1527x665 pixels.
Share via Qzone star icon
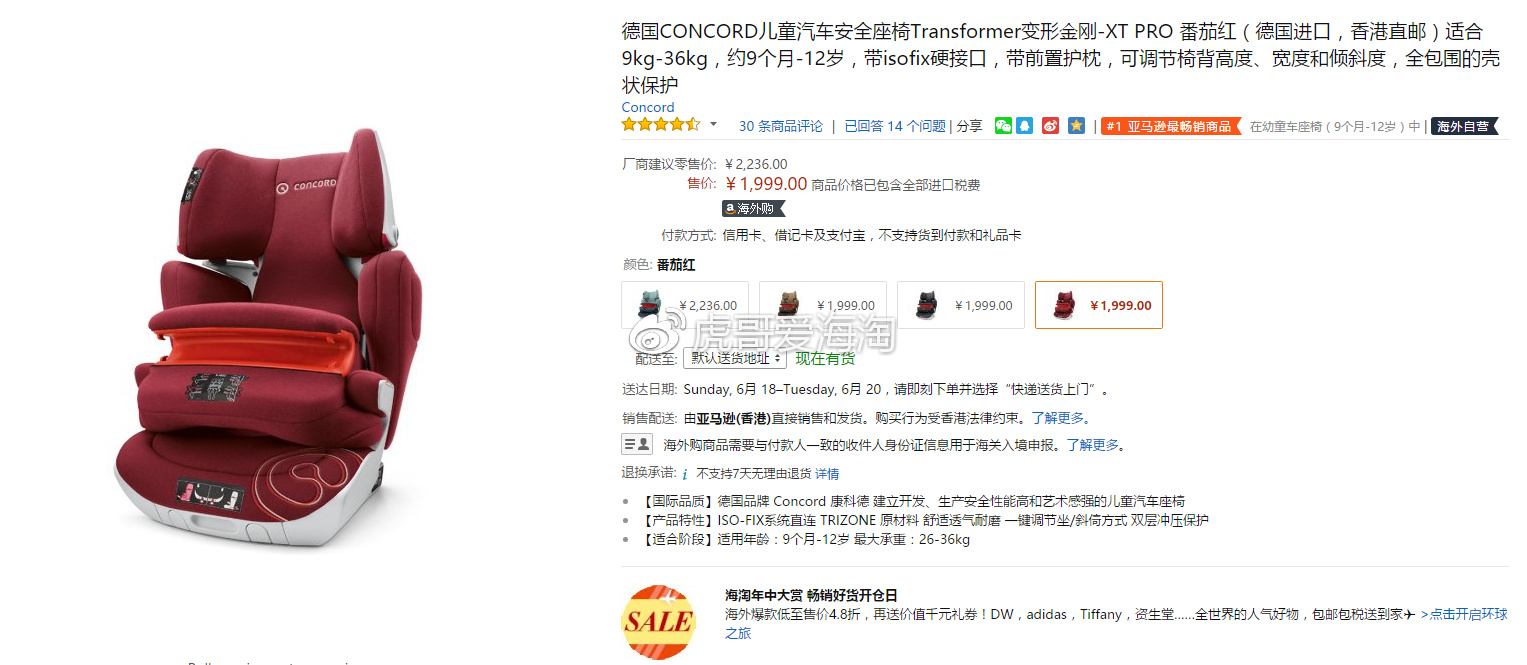(1076, 126)
